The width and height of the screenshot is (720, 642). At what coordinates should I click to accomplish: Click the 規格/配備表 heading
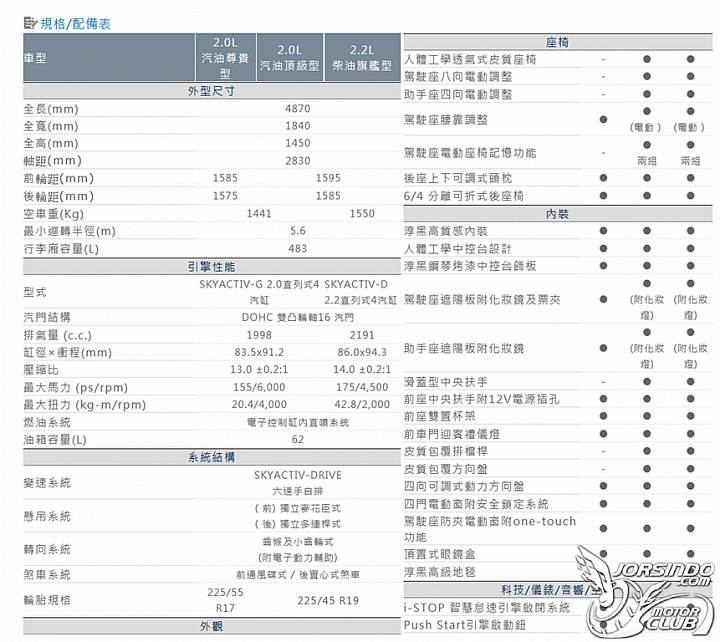click(75, 24)
